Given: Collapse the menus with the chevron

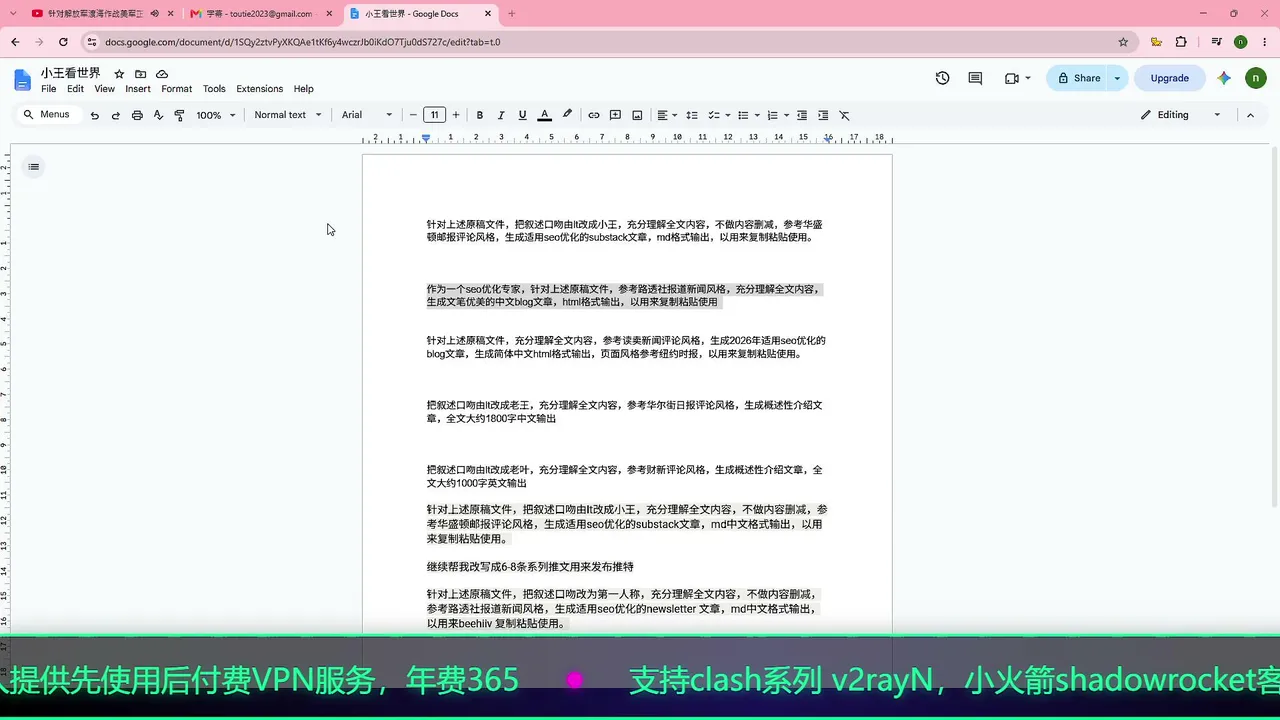Looking at the screenshot, I should pos(1250,115).
